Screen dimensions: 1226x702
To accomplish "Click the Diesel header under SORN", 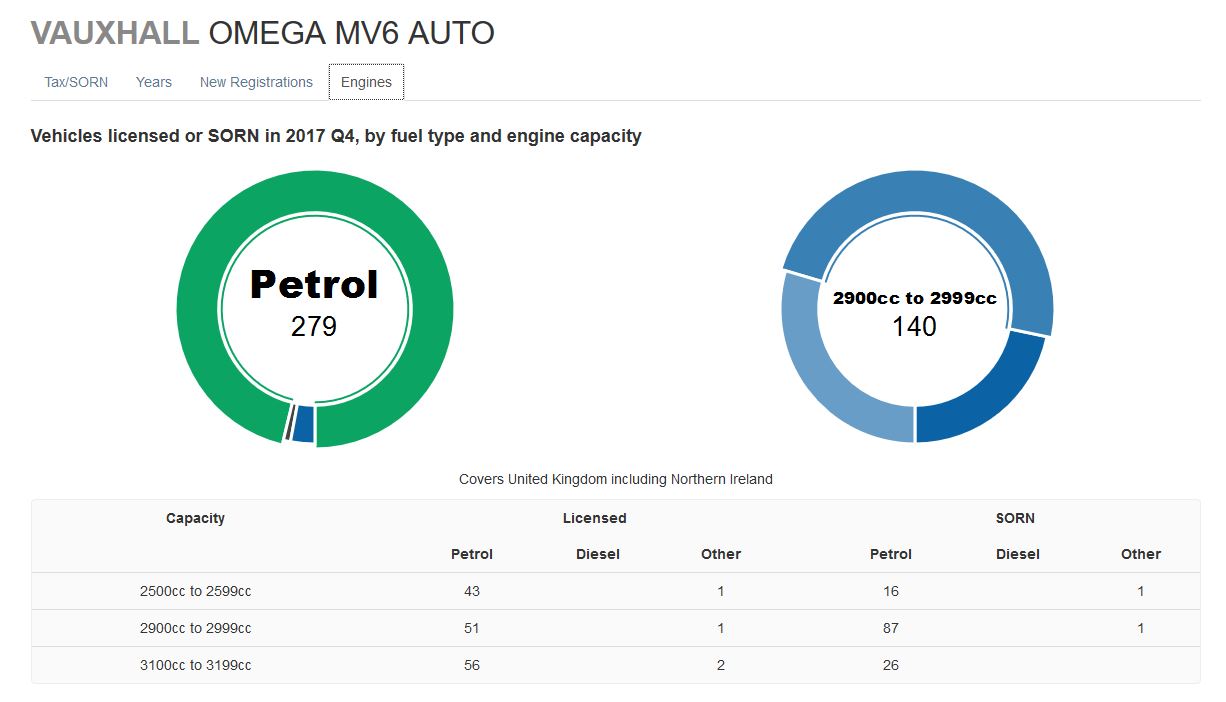I will (1018, 554).
